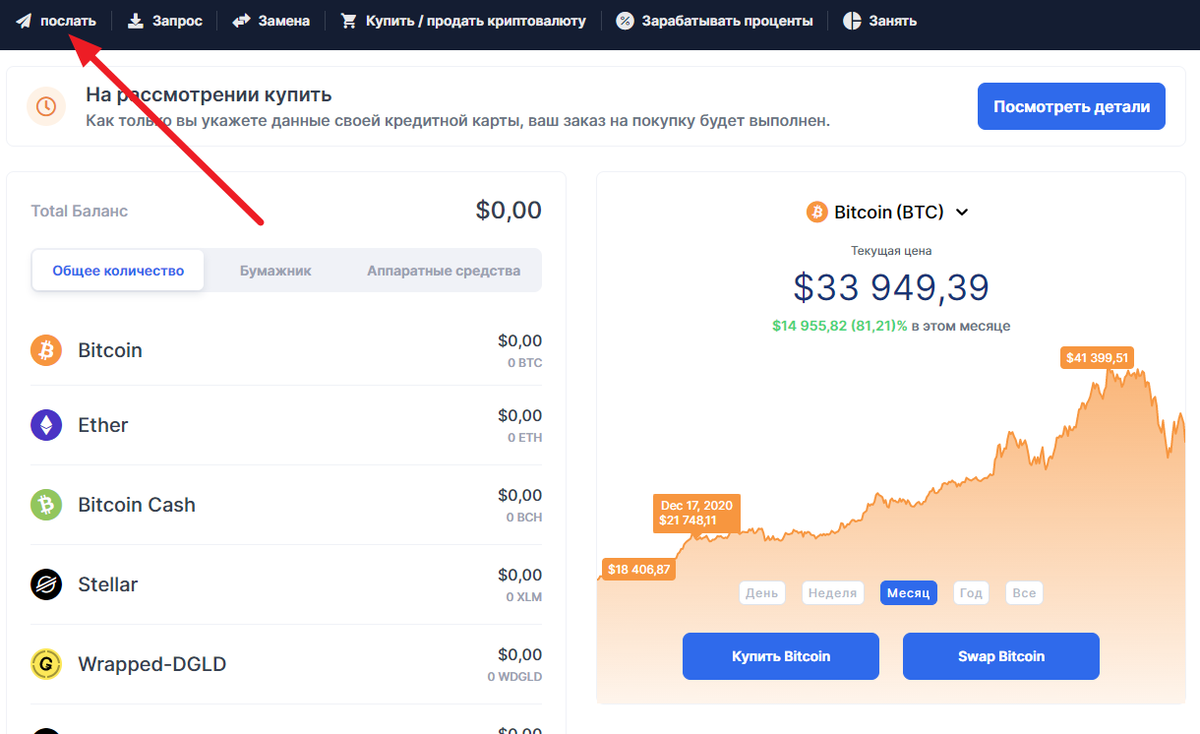Image resolution: width=1200 pixels, height=734 pixels.
Task: Select the Месяц chart range
Action: (x=908, y=593)
